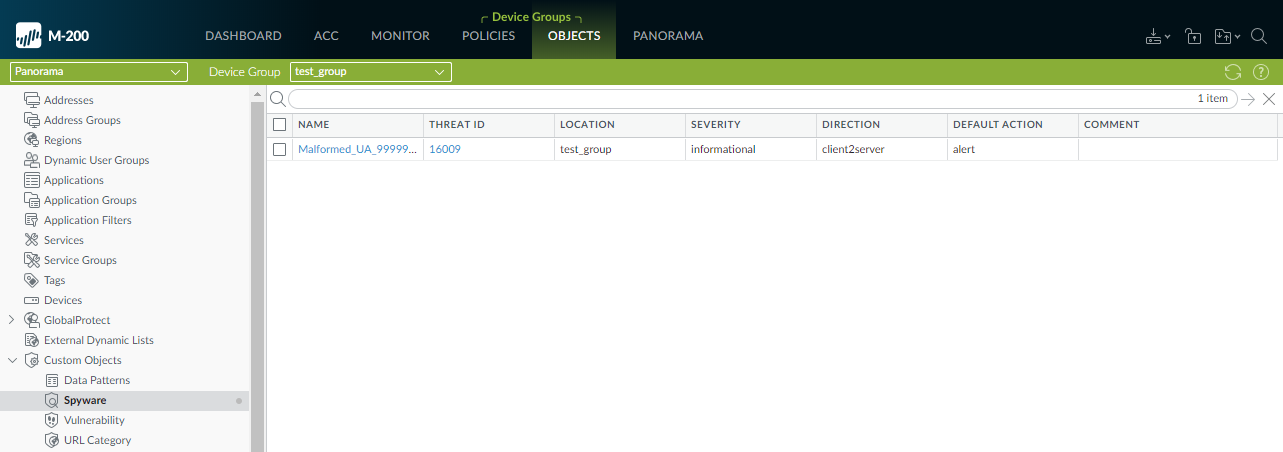The image size is (1283, 452).
Task: Select the OBJECTS tab
Action: 574,36
